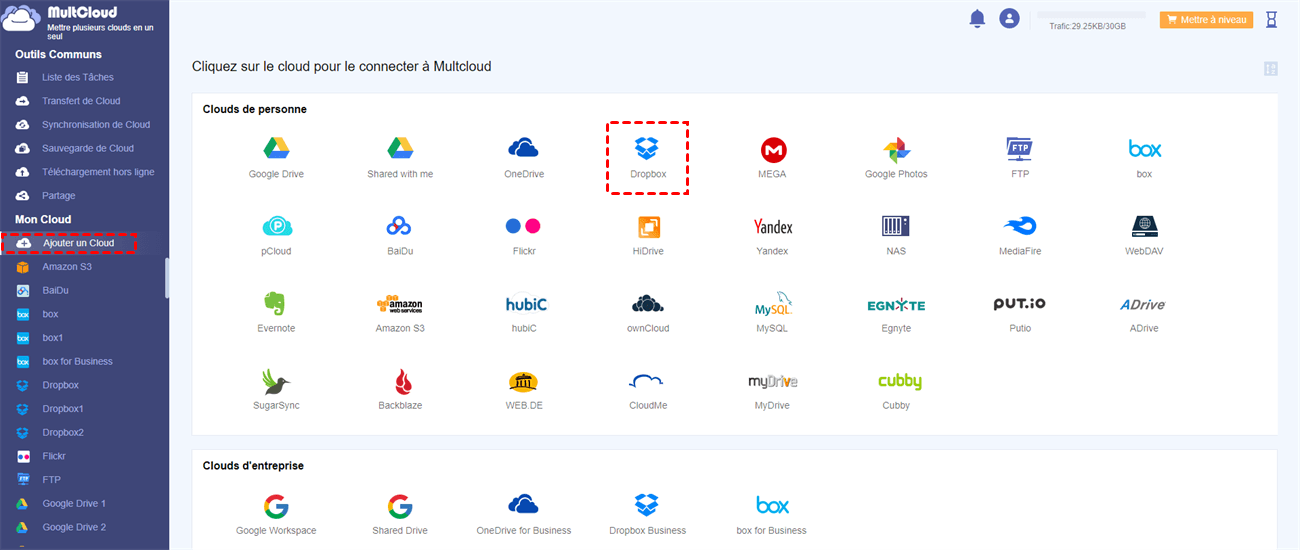
Task: Choose the MyDrive cloud
Action: point(772,389)
